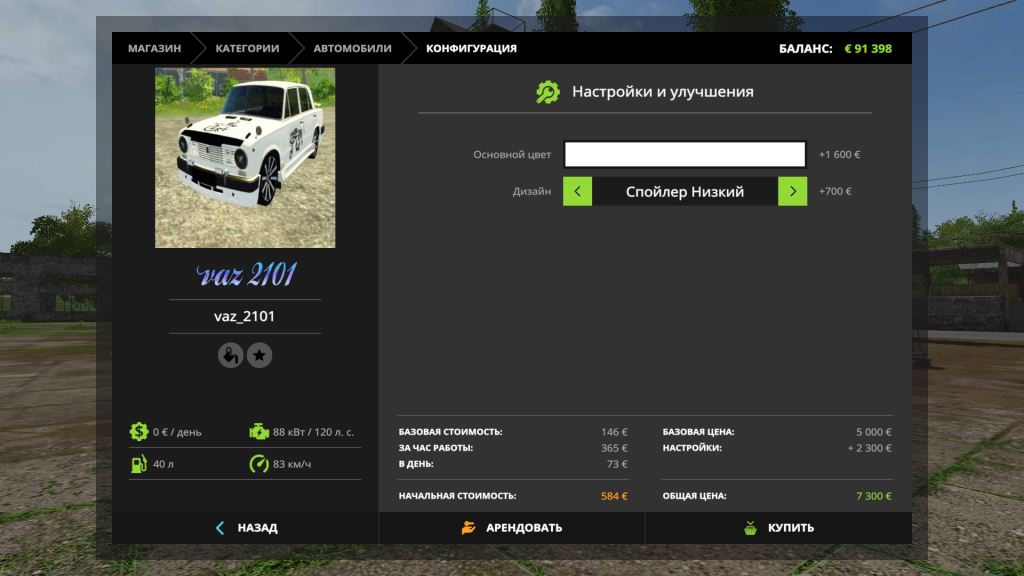This screenshot has width=1024, height=576.
Task: Click the engine power icon
Action: [x=259, y=432]
